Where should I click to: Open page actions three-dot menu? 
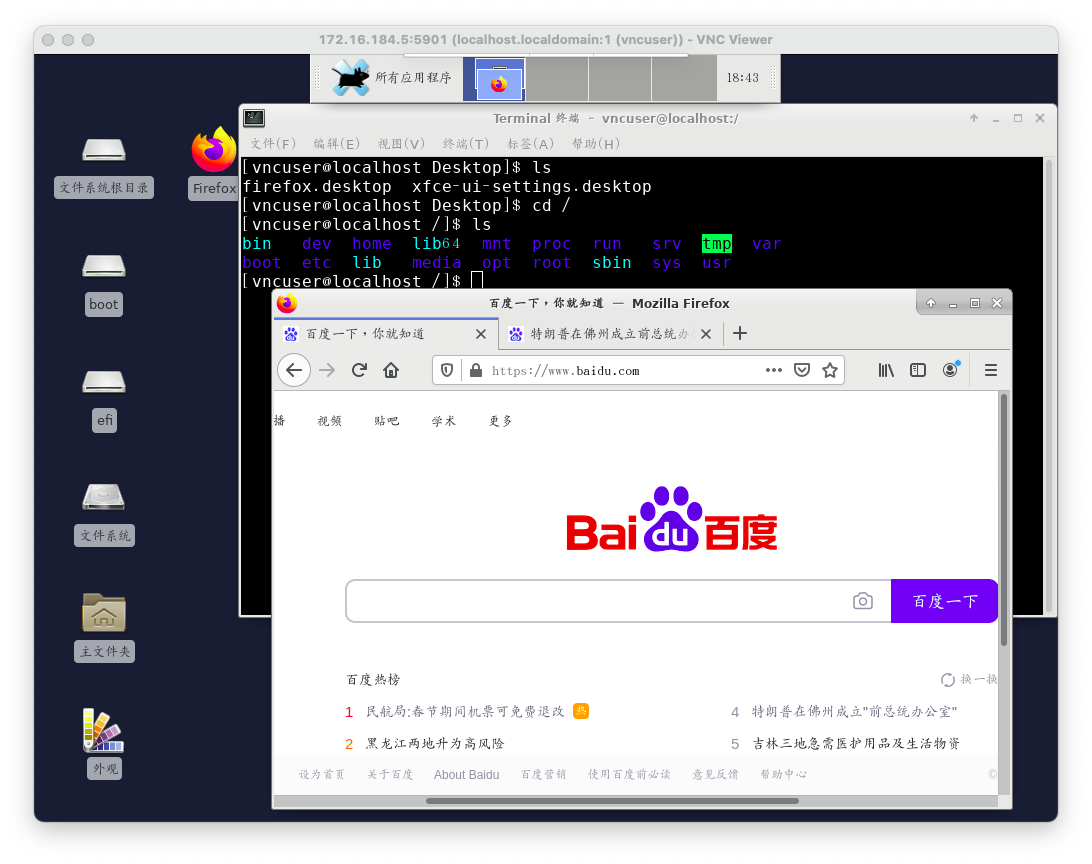773,370
